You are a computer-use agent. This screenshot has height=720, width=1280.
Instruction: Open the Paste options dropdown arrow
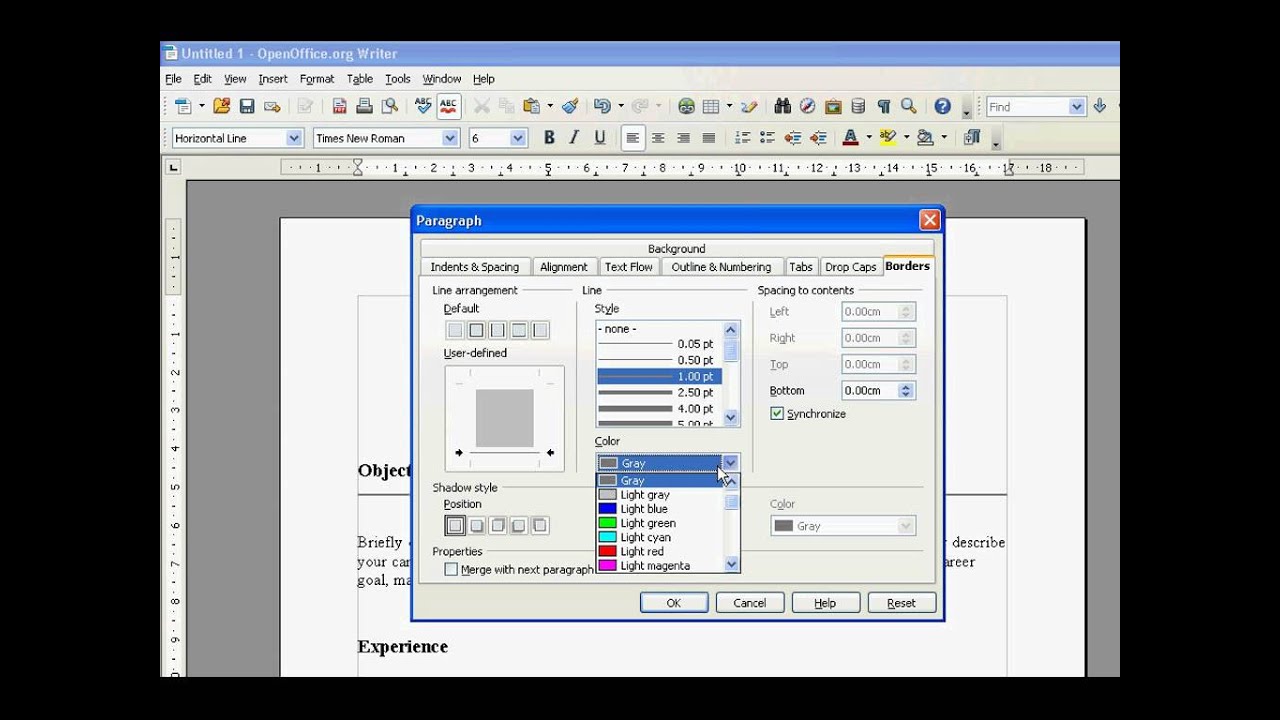tap(549, 106)
